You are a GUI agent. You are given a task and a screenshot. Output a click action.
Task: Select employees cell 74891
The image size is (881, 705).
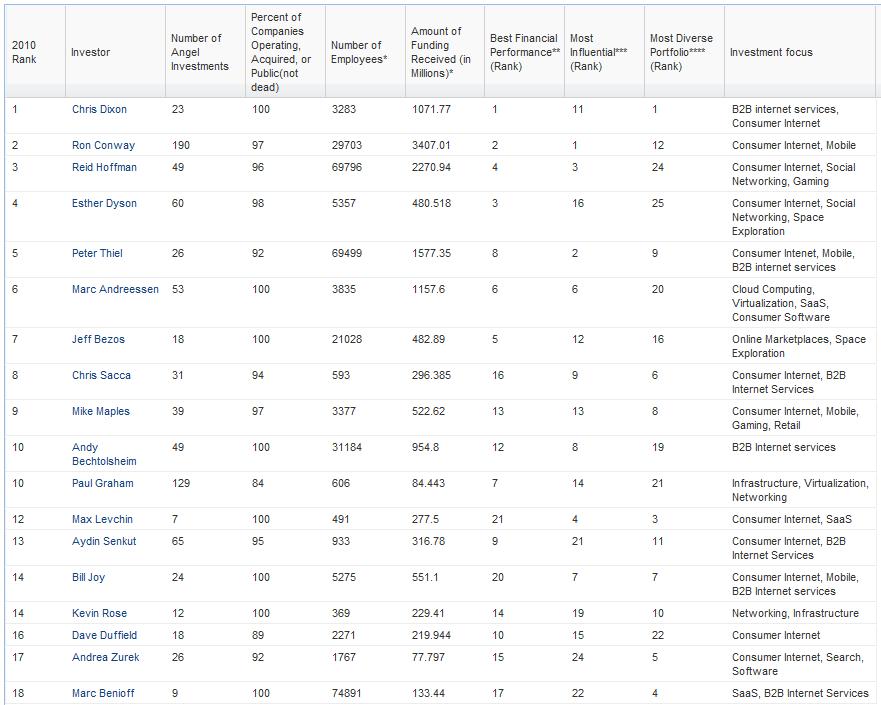point(347,693)
